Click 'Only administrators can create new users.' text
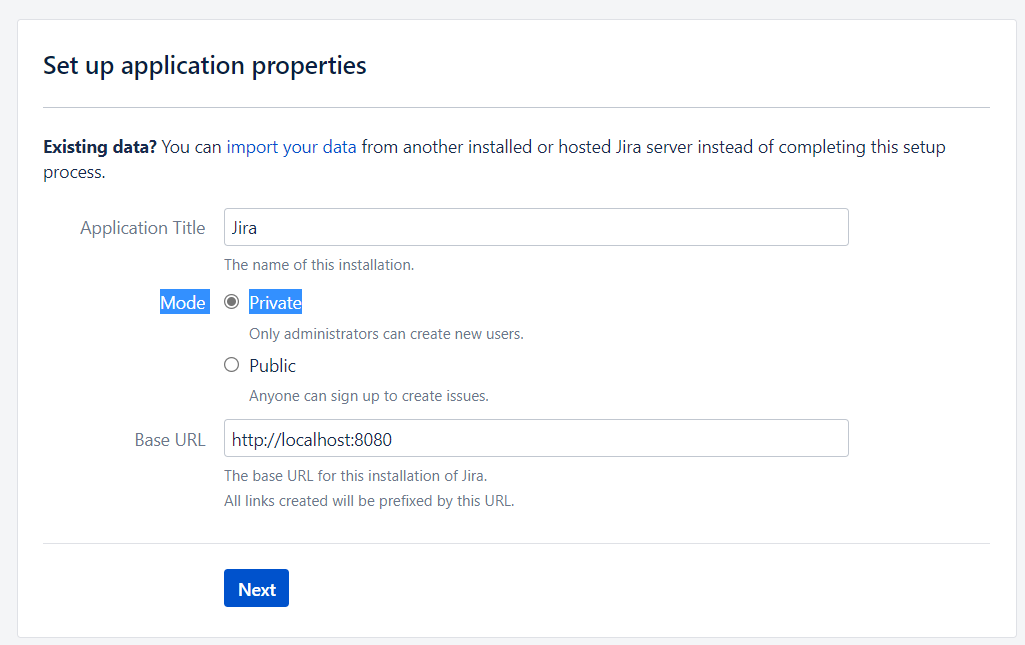 tap(386, 334)
